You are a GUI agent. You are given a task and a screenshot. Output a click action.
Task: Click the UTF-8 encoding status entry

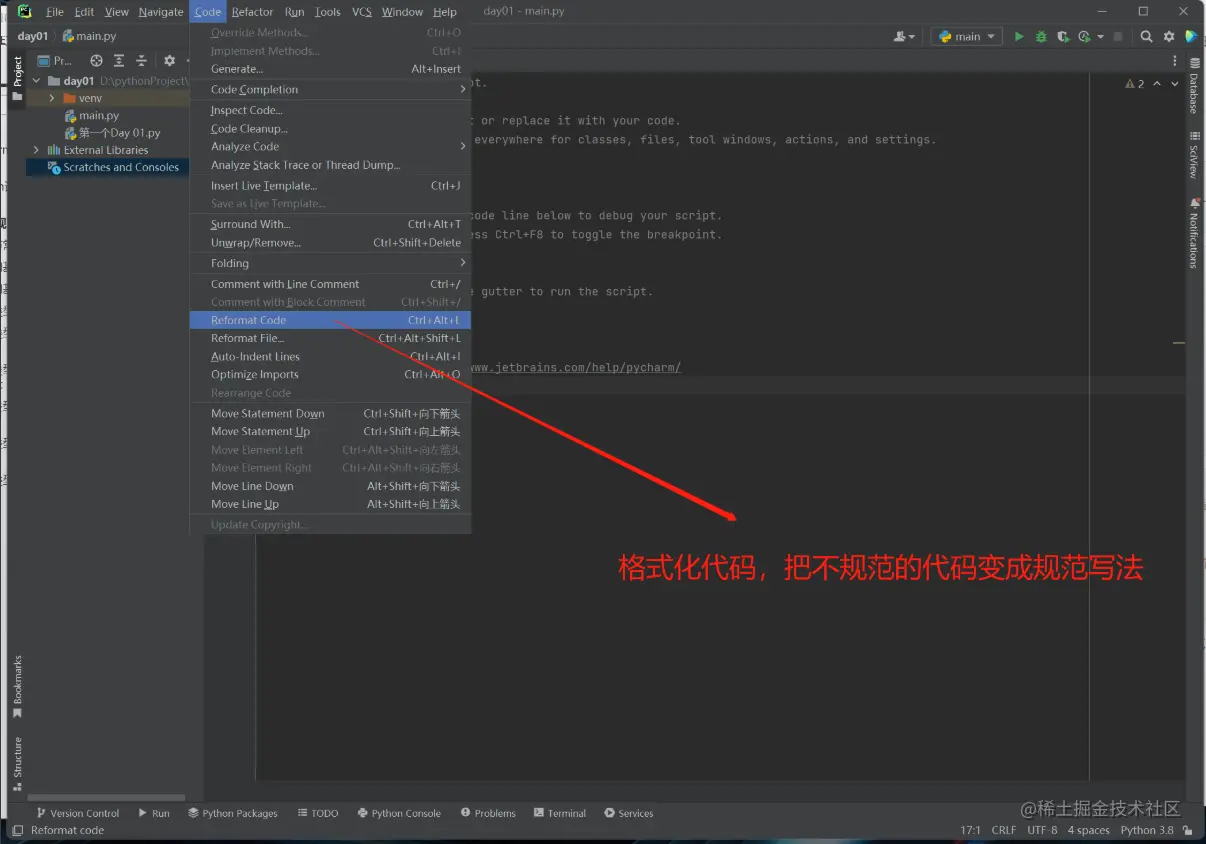click(1042, 830)
